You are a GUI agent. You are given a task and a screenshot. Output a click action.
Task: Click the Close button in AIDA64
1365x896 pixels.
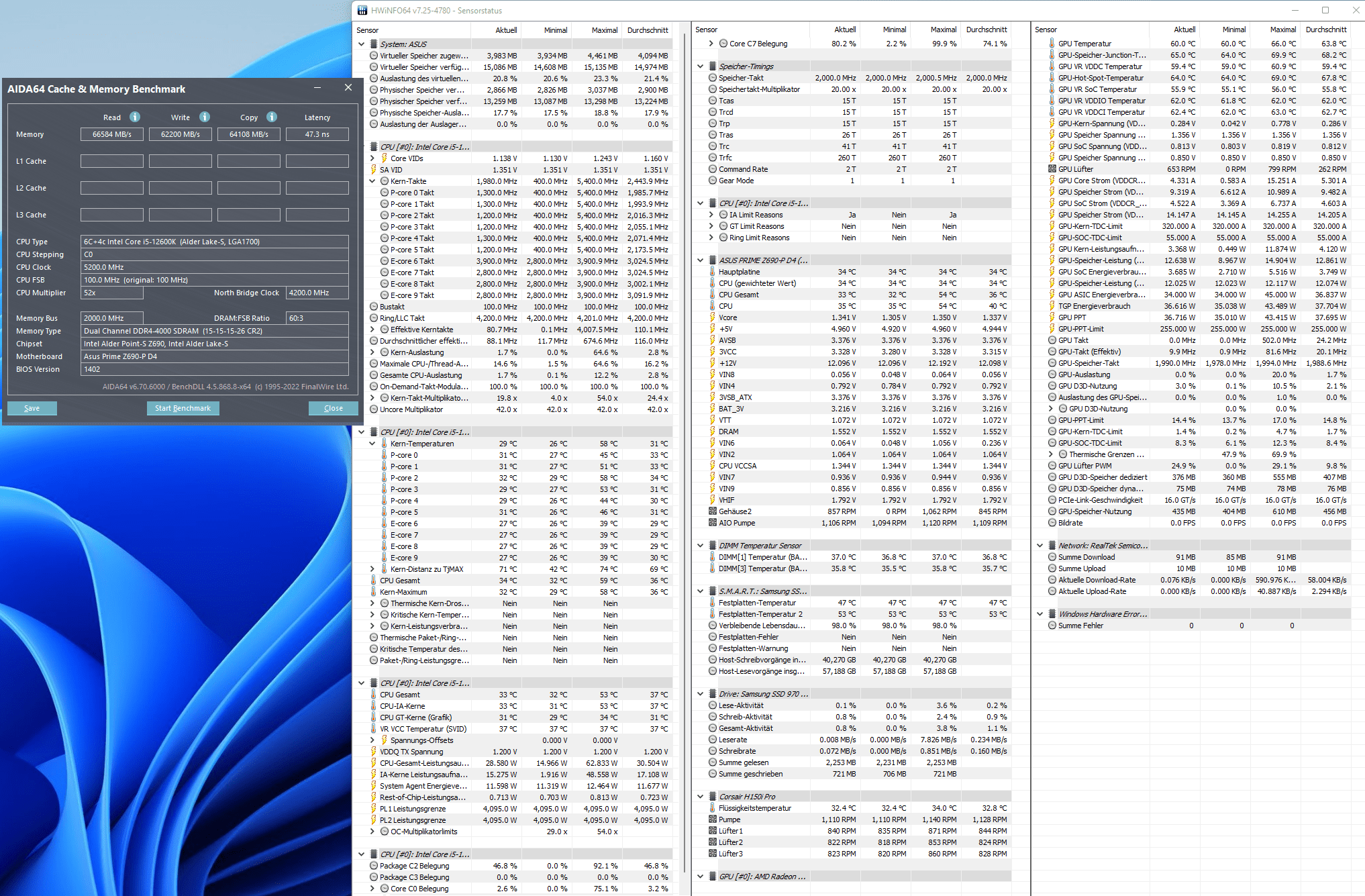coord(333,408)
